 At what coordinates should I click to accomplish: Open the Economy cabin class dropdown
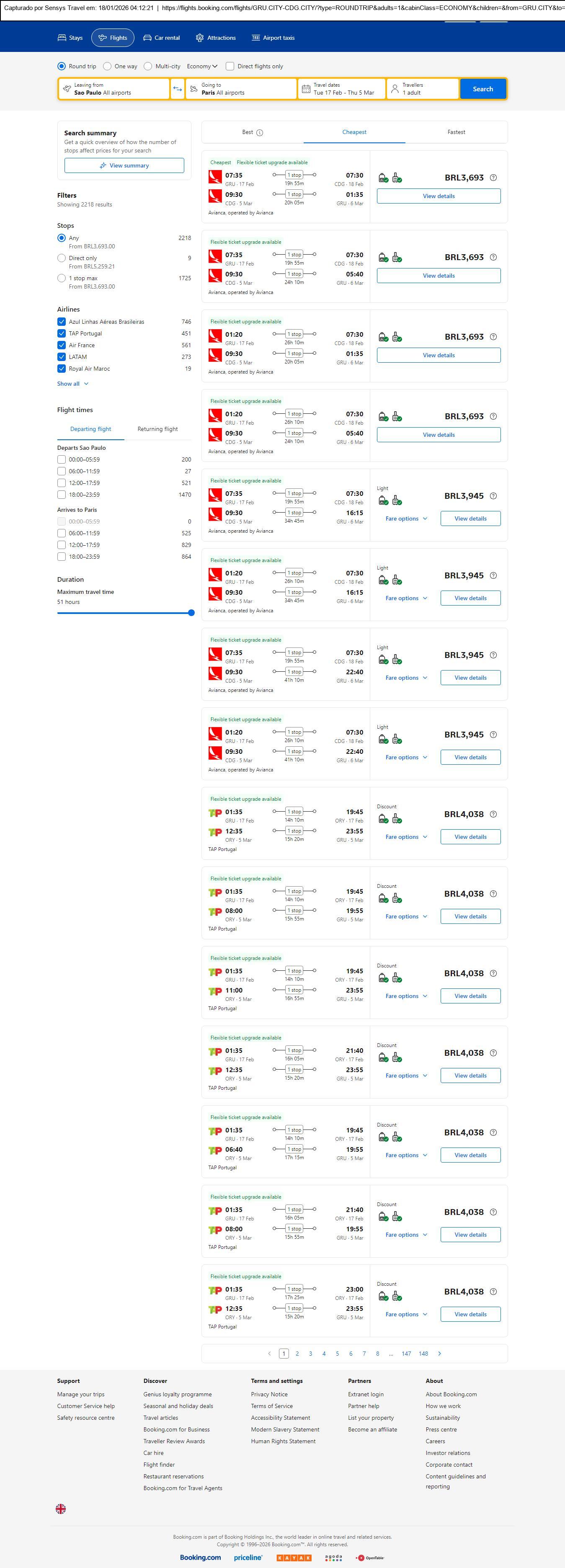(x=202, y=66)
